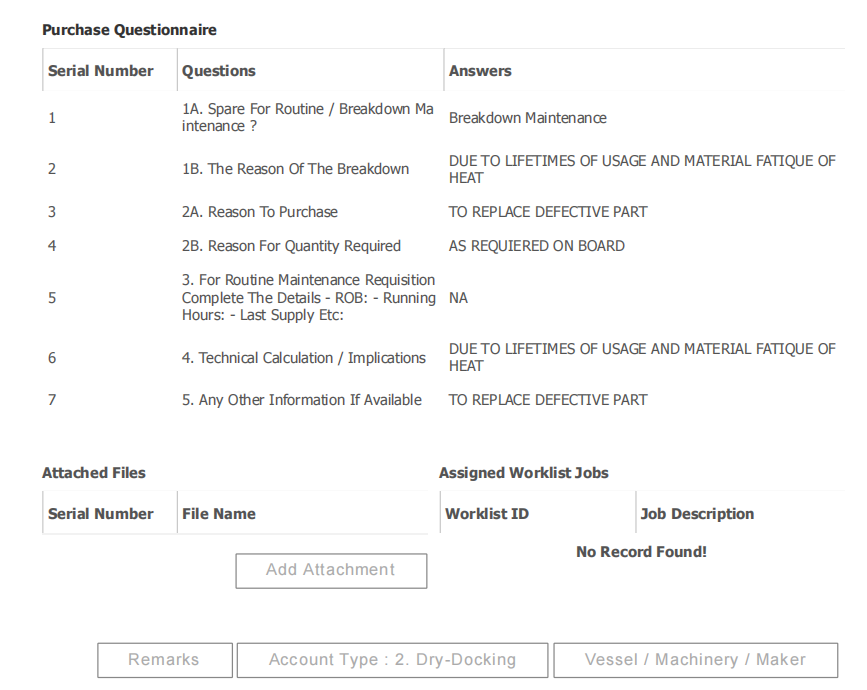
Task: Click the File Name column header
Action: click(219, 514)
